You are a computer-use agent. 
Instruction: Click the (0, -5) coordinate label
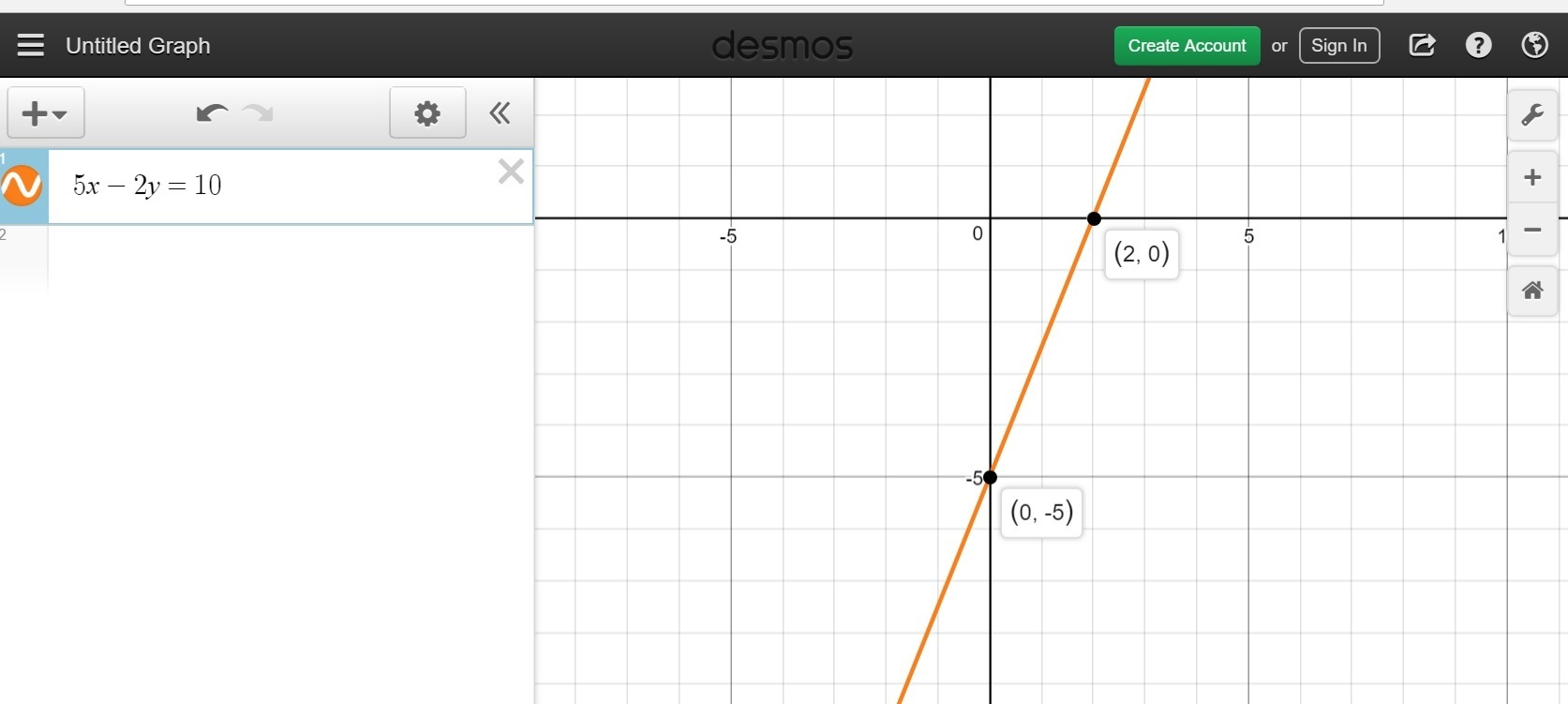pos(1041,512)
